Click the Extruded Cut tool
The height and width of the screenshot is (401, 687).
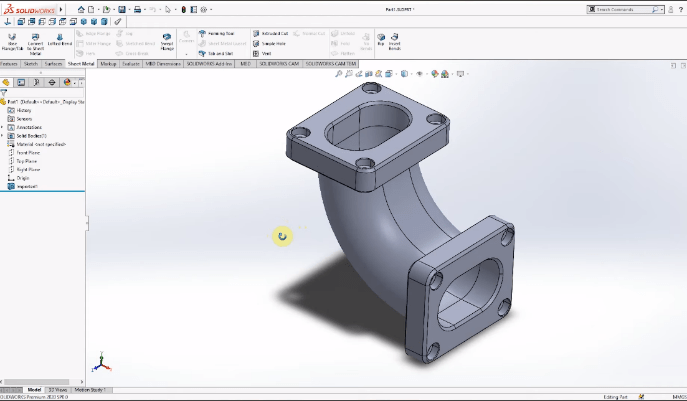point(270,33)
